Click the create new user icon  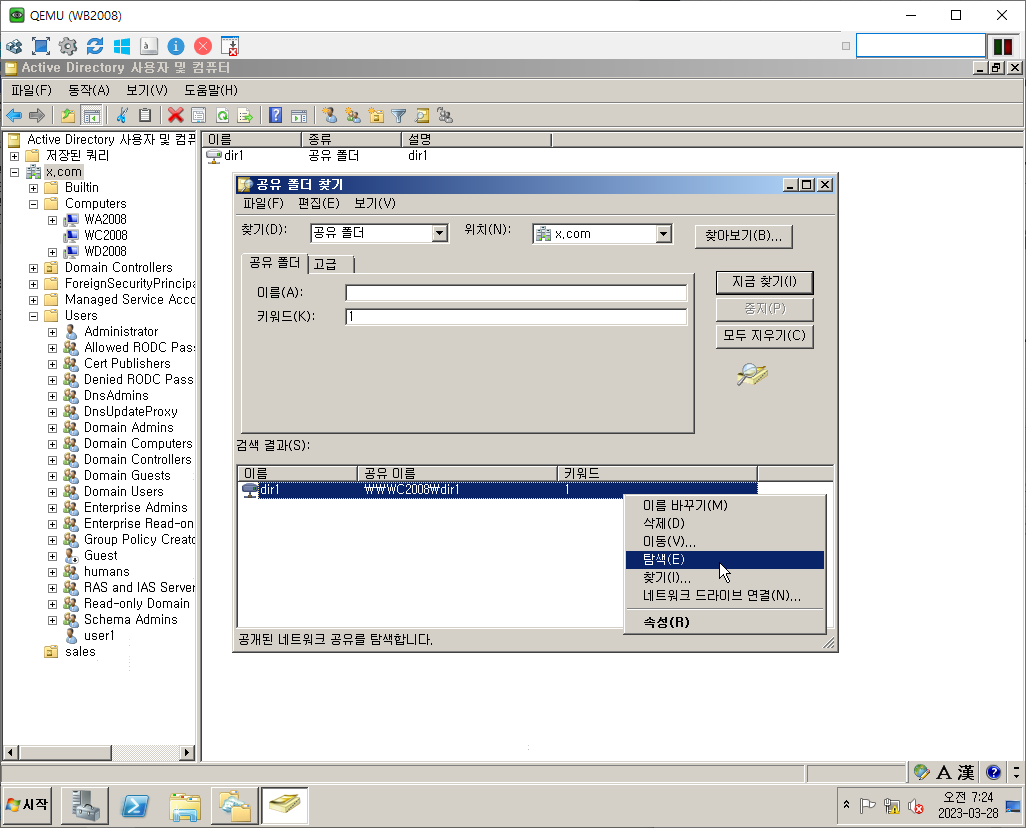point(330,116)
